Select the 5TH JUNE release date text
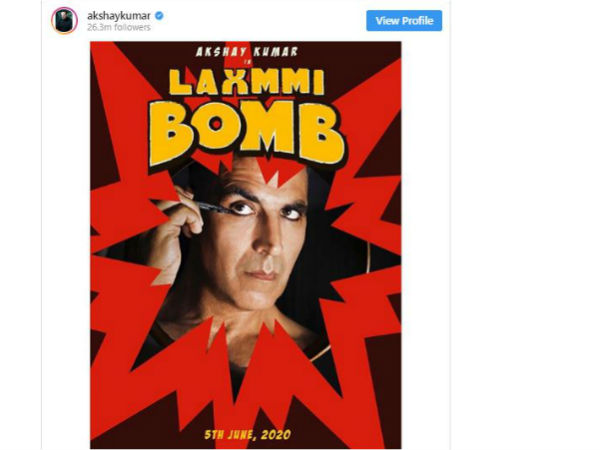The image size is (600, 450). pyautogui.click(x=230, y=435)
